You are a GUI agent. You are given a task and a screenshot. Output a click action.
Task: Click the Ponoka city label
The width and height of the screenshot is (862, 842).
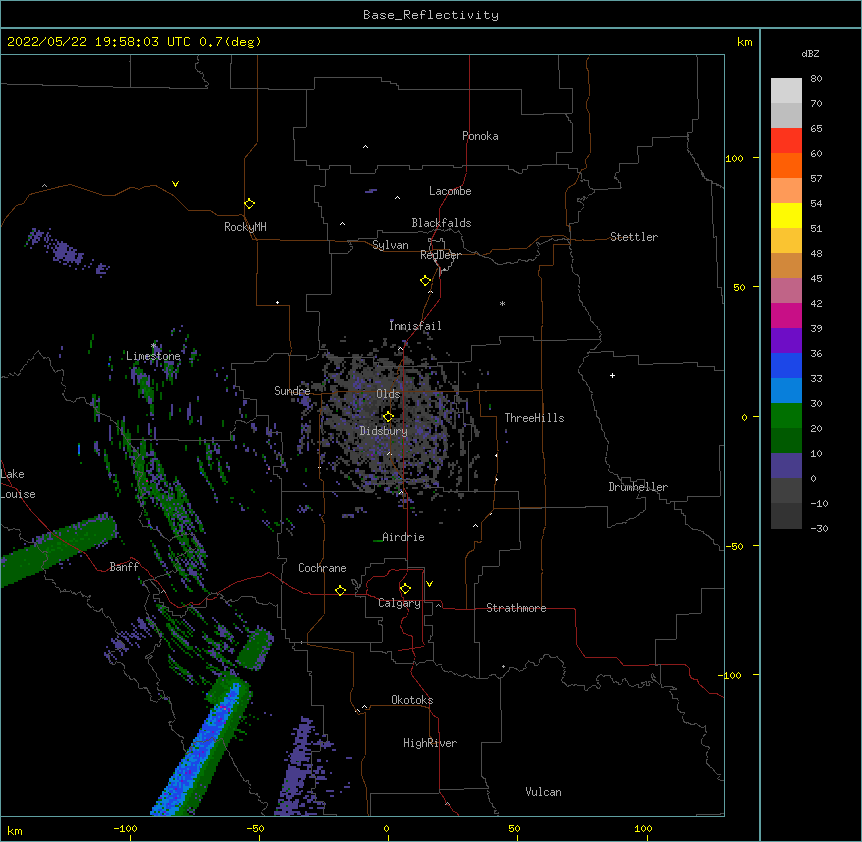click(480, 136)
